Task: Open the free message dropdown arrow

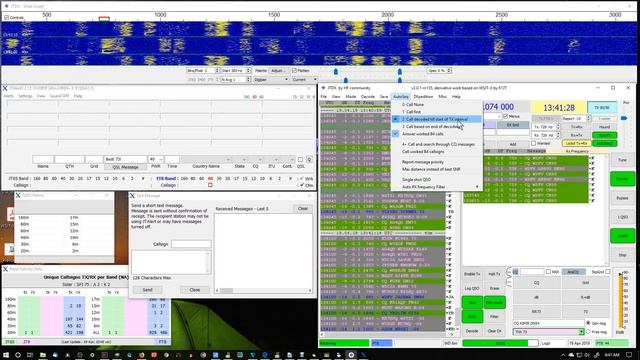Action: (x=581, y=332)
